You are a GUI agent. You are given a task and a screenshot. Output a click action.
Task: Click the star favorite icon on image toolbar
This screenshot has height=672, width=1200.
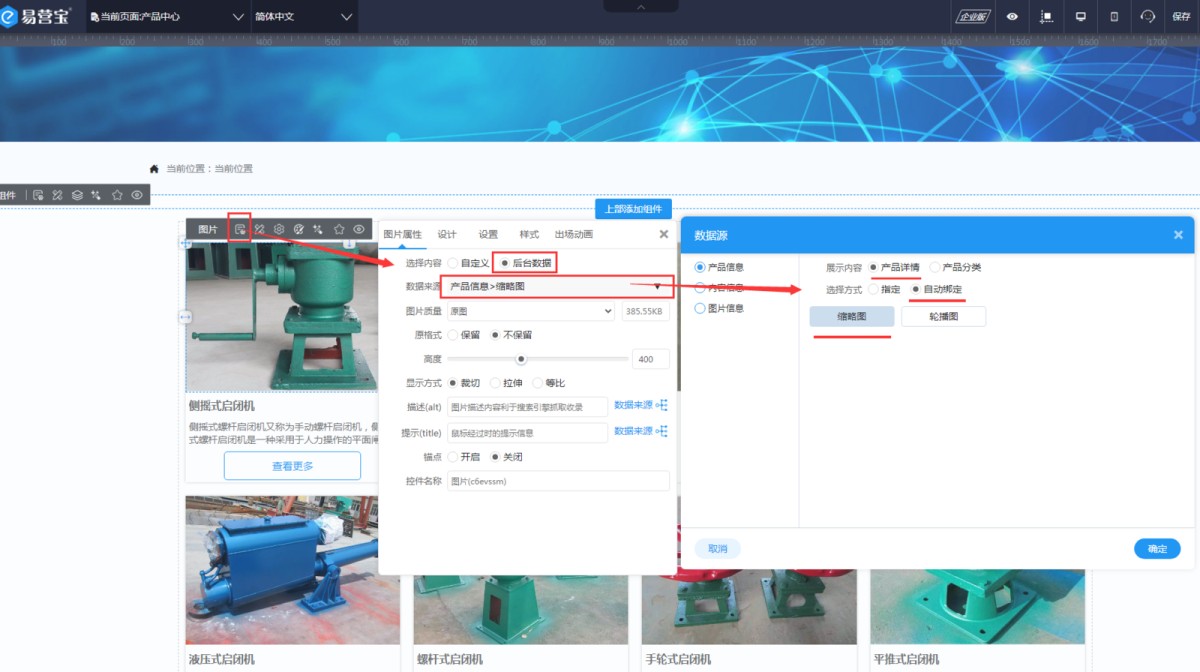coord(339,229)
